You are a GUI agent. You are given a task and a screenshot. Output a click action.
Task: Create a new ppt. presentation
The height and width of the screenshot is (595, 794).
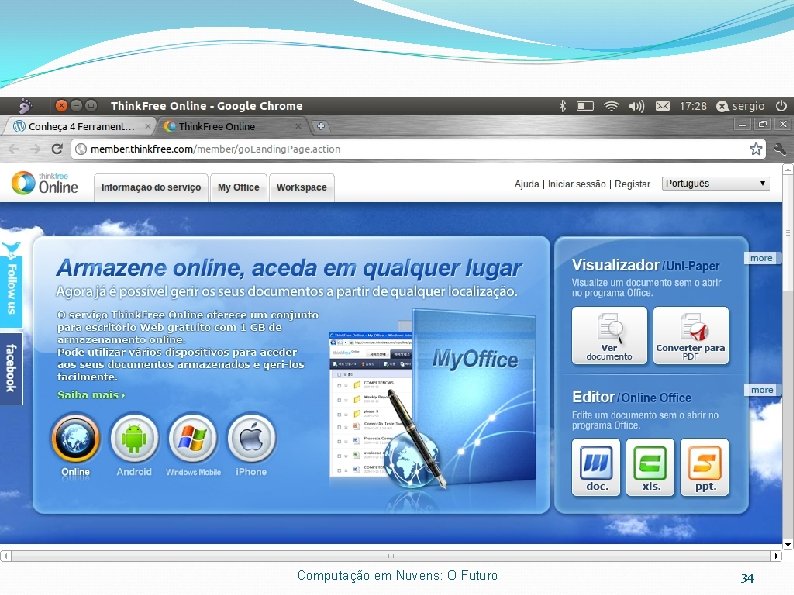click(x=705, y=467)
